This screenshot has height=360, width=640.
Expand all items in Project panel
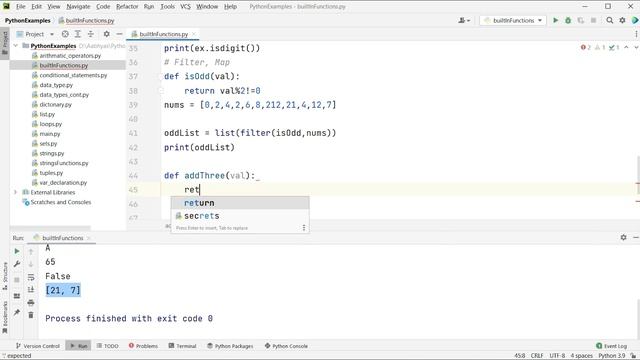(78, 34)
